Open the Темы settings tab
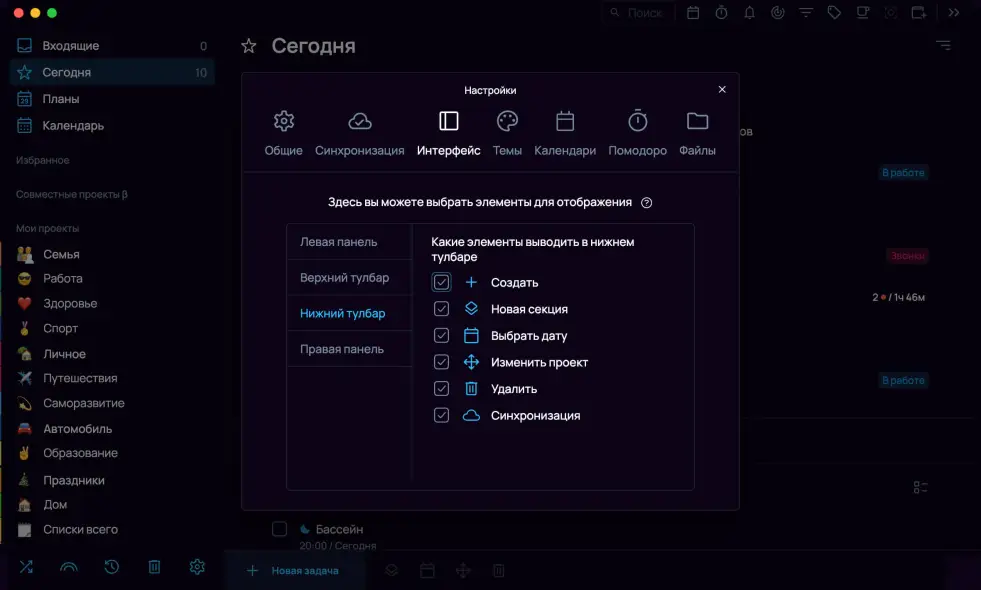The height and width of the screenshot is (590, 981). tap(507, 134)
